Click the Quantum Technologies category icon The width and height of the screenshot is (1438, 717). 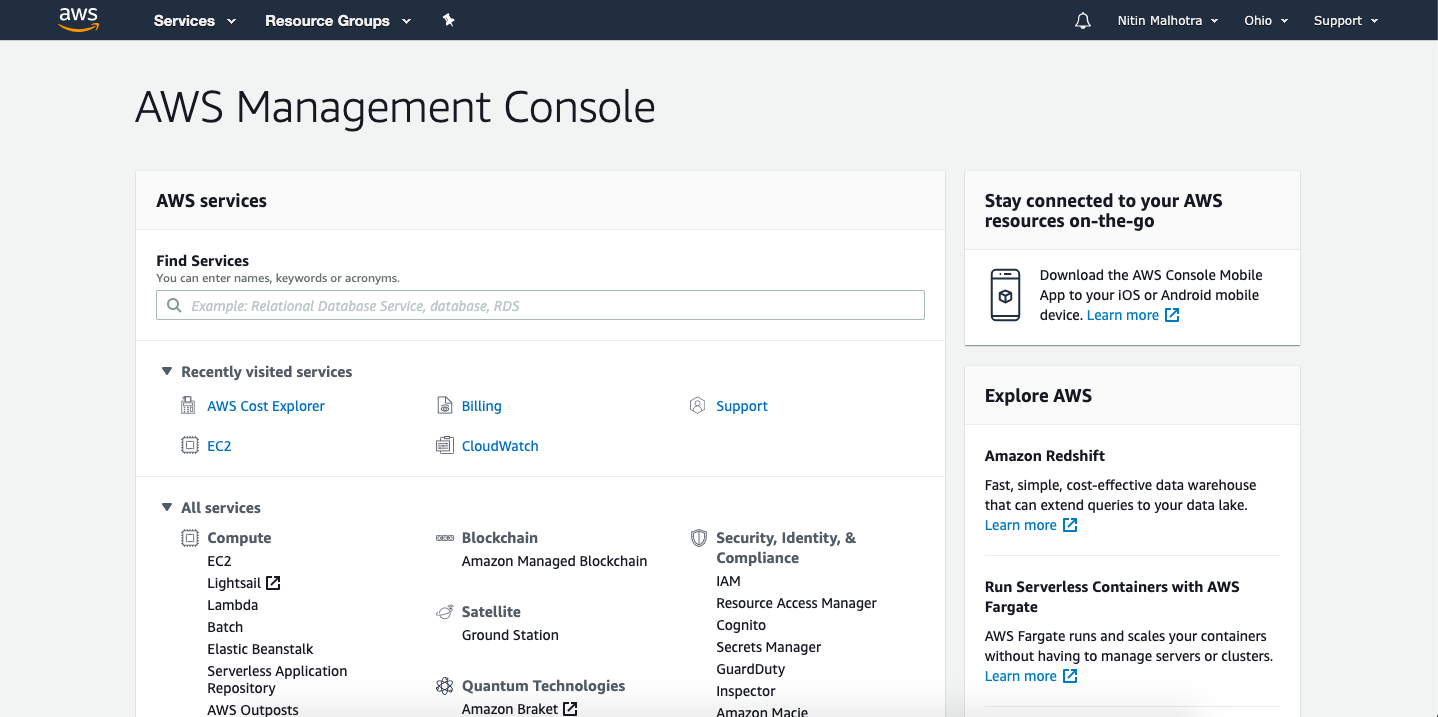point(445,685)
